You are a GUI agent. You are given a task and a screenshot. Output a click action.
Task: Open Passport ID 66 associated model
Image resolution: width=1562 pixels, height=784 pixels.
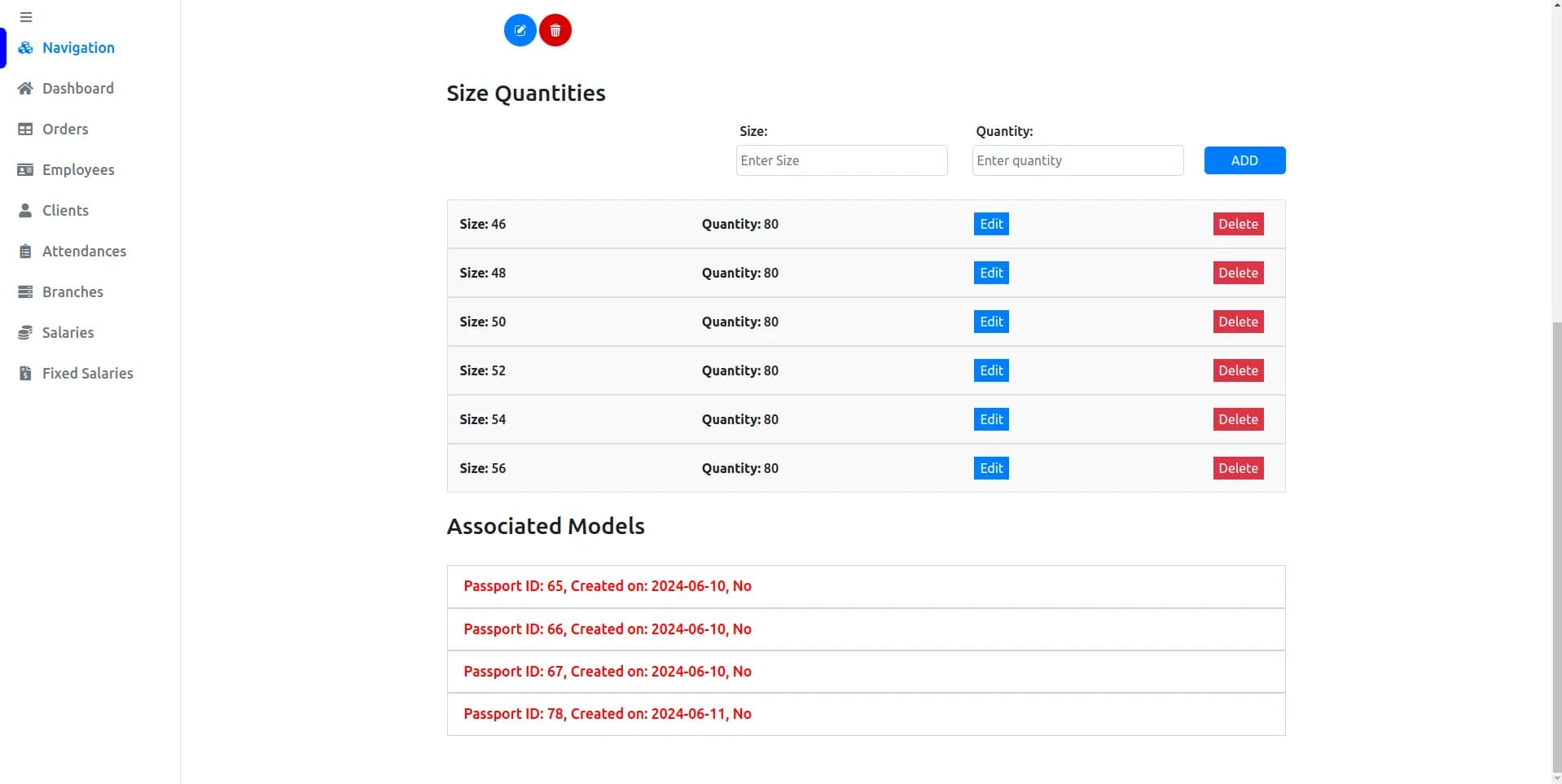pyautogui.click(x=866, y=629)
